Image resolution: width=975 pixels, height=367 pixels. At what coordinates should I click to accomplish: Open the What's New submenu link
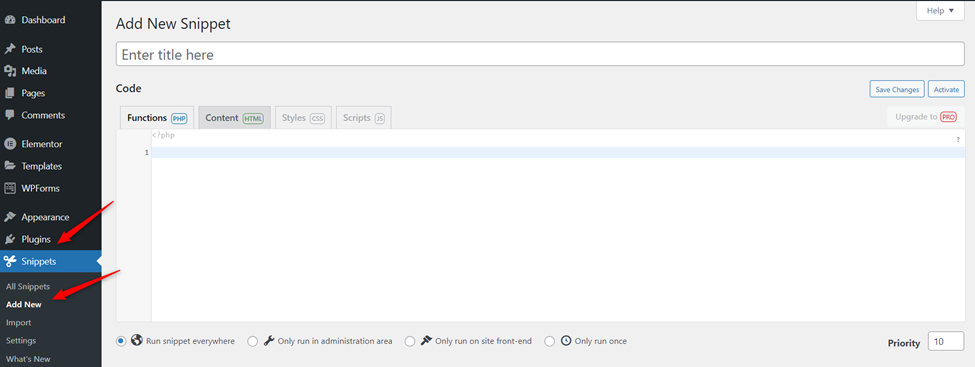(28, 359)
